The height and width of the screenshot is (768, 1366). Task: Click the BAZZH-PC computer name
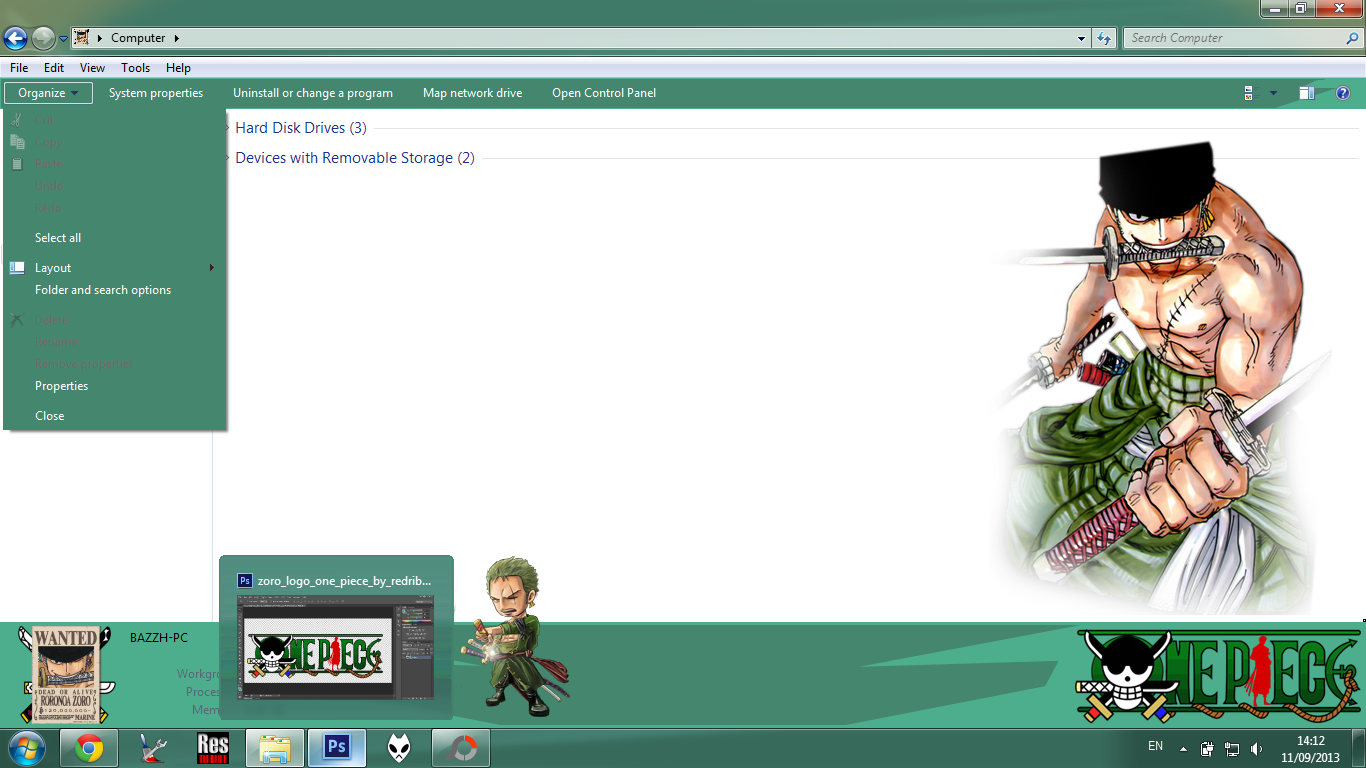pyautogui.click(x=159, y=638)
